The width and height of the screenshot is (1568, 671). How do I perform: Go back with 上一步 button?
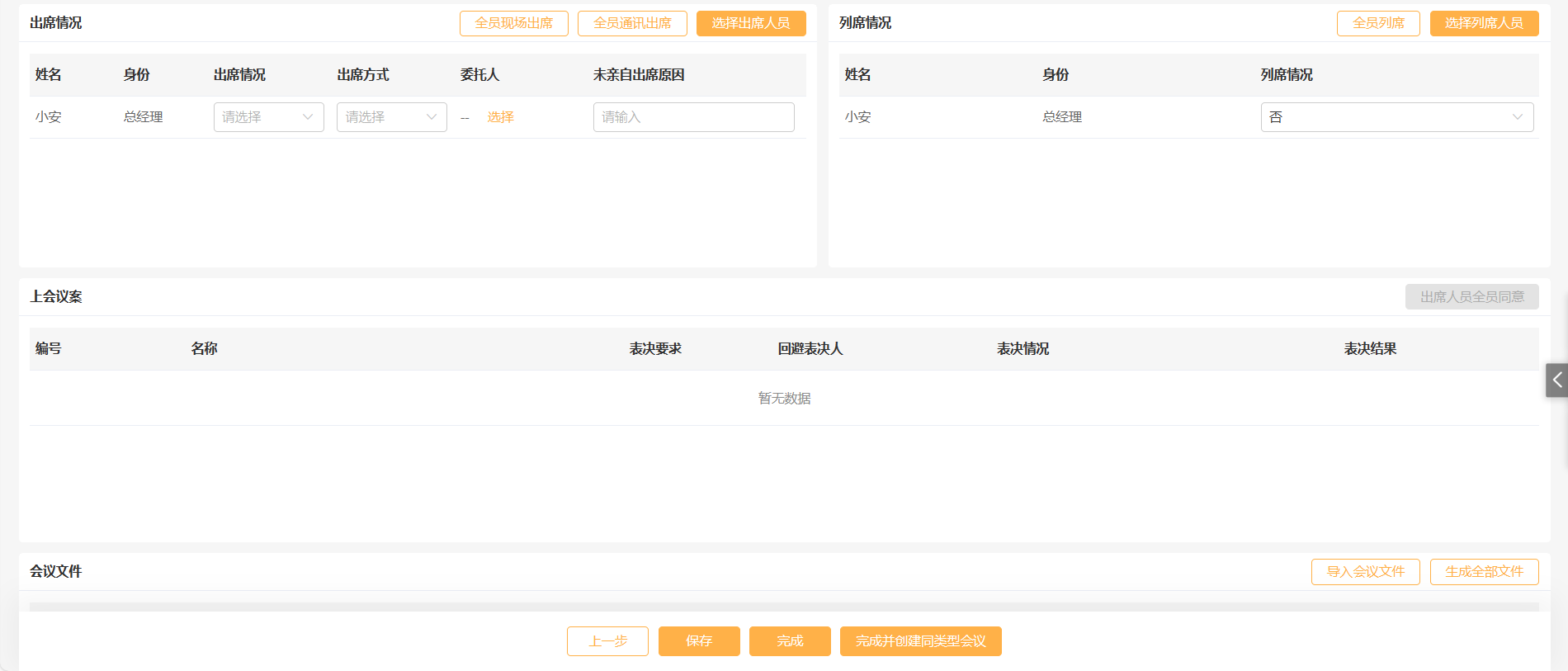pyautogui.click(x=607, y=641)
